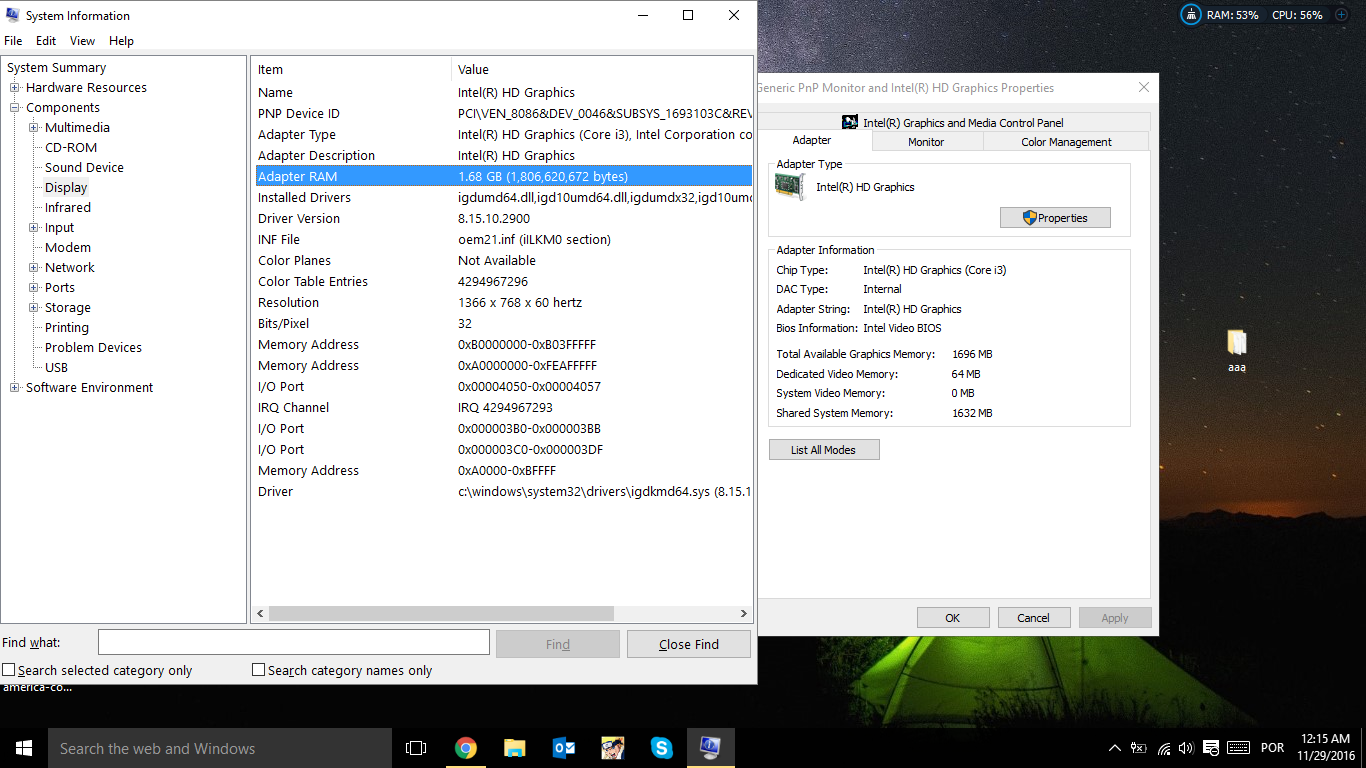Select the Resolution row in details
This screenshot has width=1366, height=768.
pyautogui.click(x=504, y=302)
